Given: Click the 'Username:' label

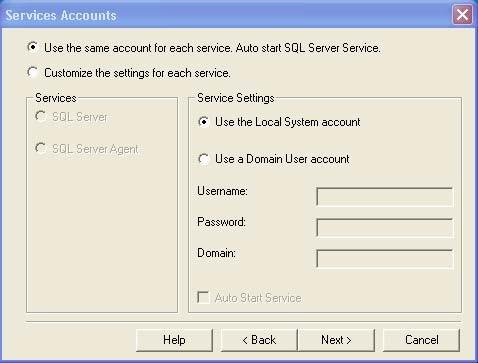Looking at the screenshot, I should [222, 191].
